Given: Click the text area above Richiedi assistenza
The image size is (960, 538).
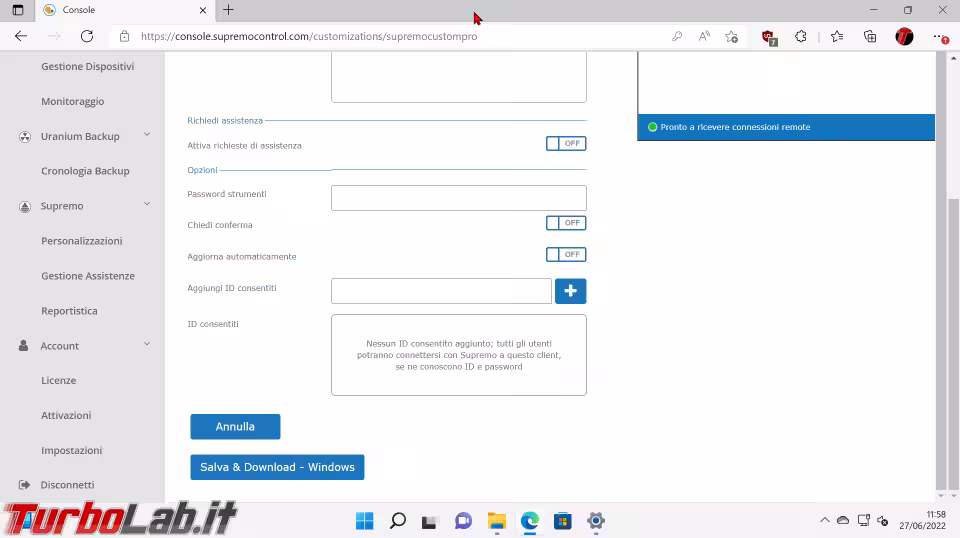Looking at the screenshot, I should pos(459,77).
